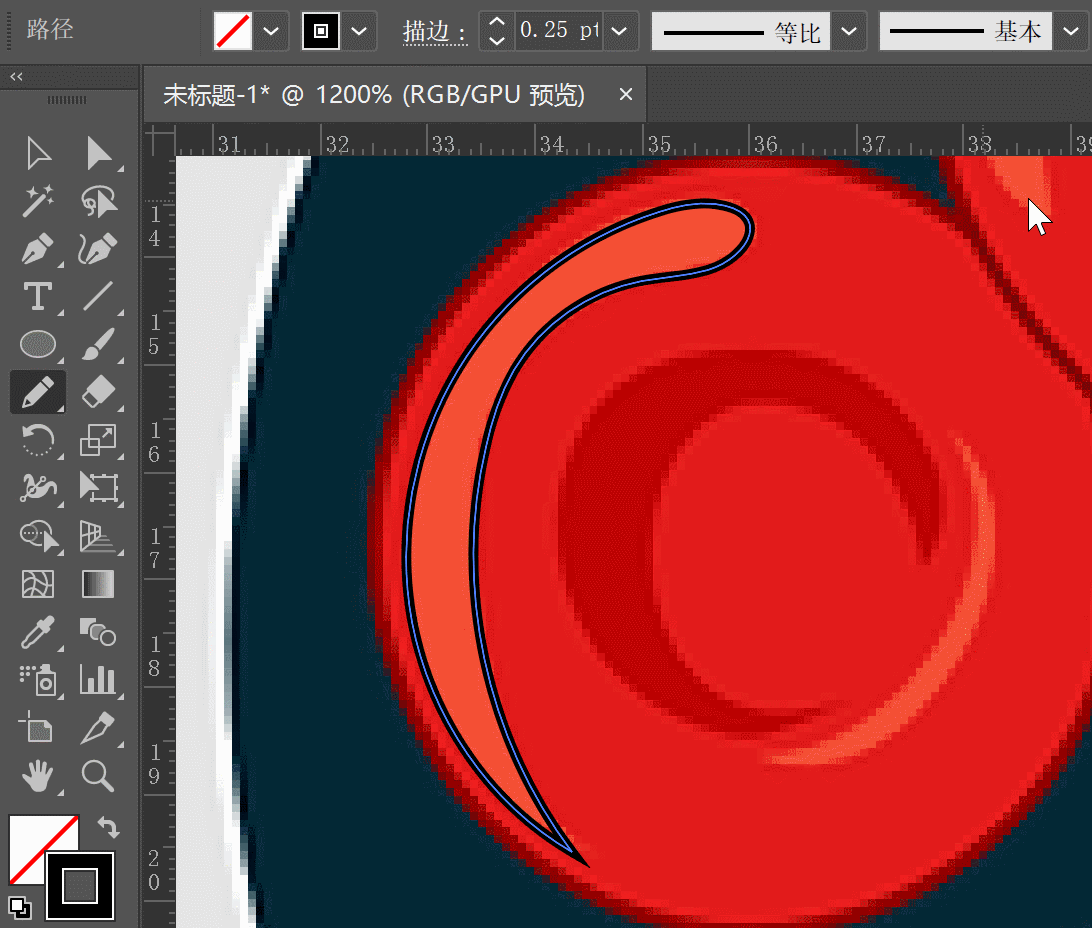Select the Rotate tool
The width and height of the screenshot is (1092, 928).
click(38, 440)
